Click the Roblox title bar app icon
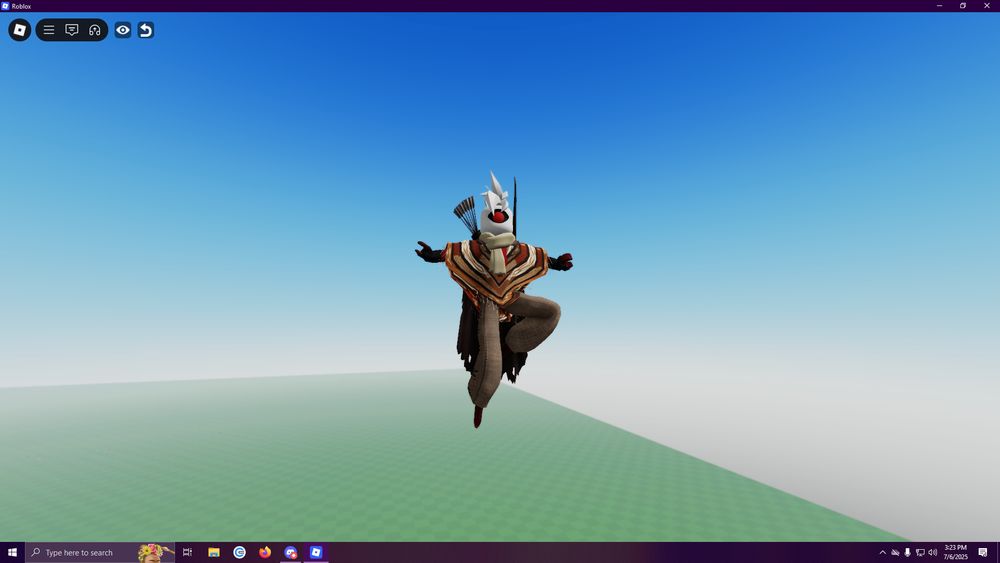The width and height of the screenshot is (1000, 563). 5,6
